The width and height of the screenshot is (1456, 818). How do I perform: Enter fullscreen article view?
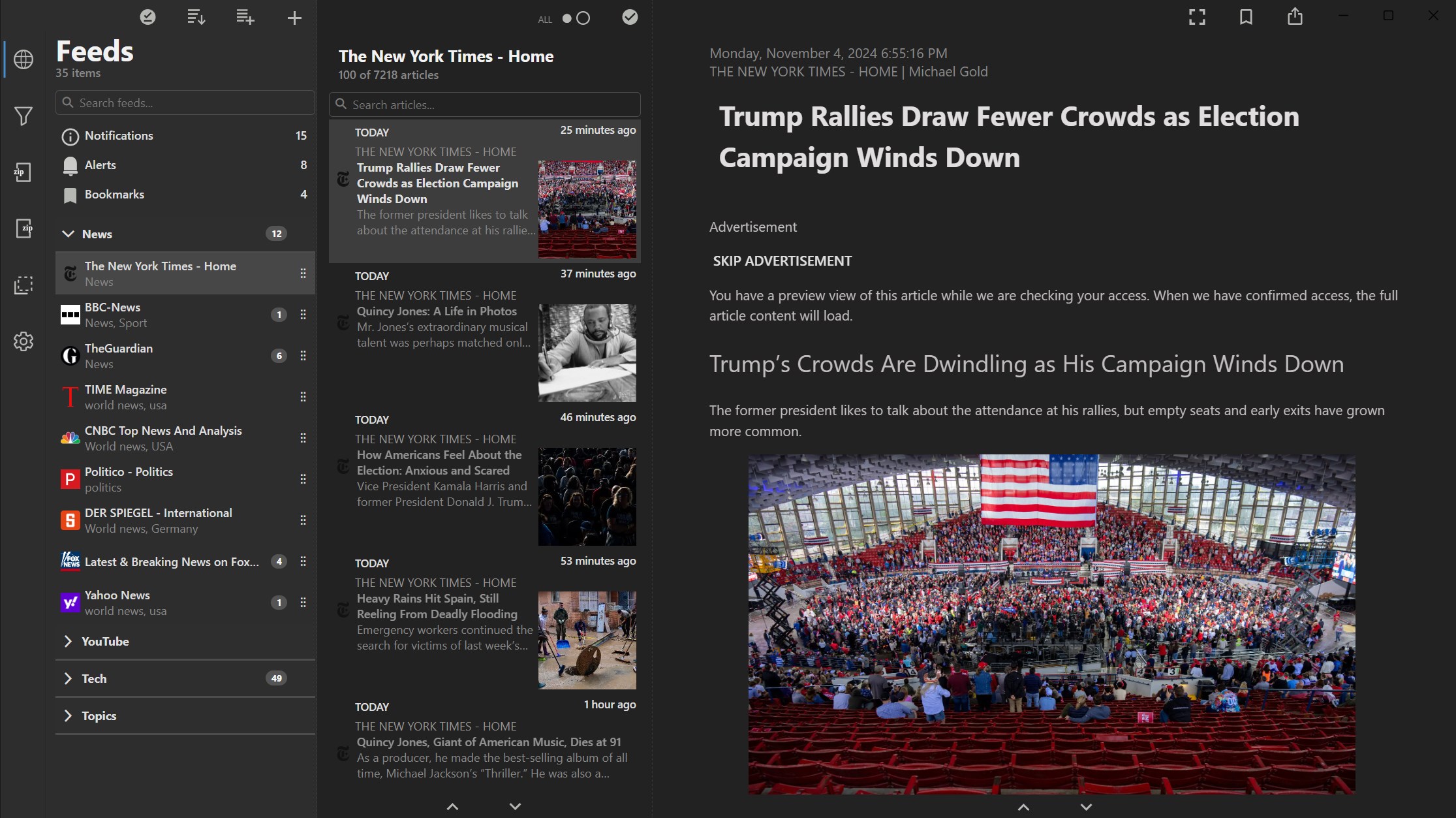[1197, 17]
